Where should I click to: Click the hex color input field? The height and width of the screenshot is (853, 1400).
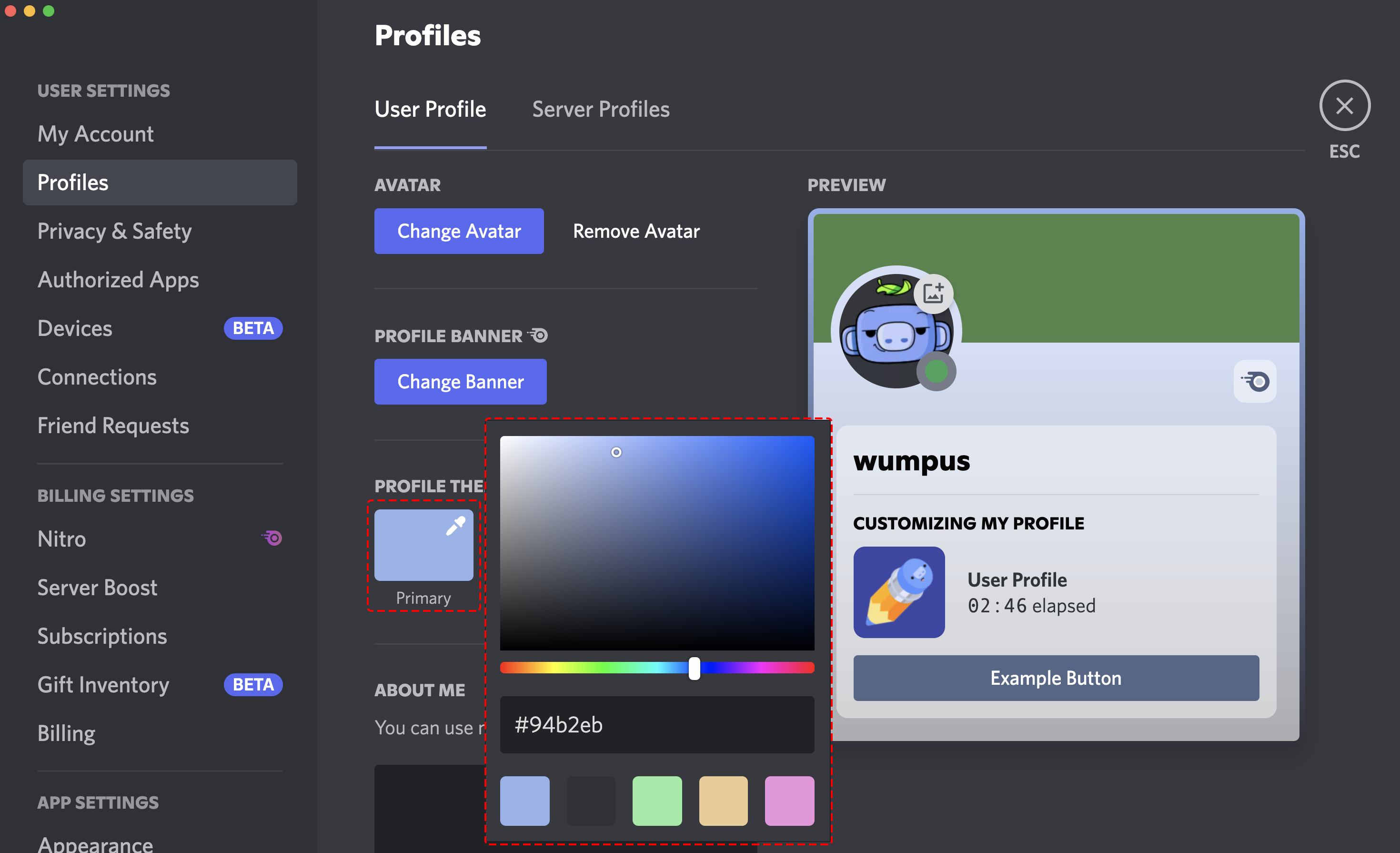coord(657,724)
